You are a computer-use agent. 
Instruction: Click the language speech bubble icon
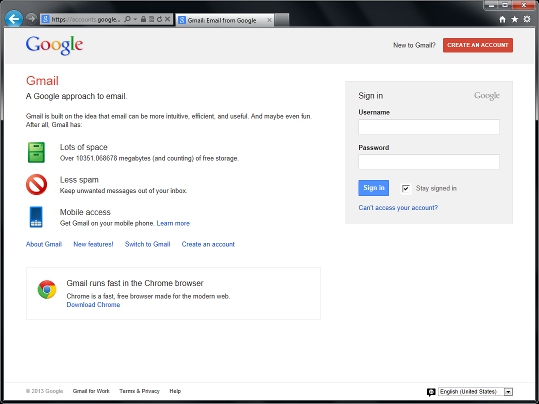pyautogui.click(x=431, y=392)
